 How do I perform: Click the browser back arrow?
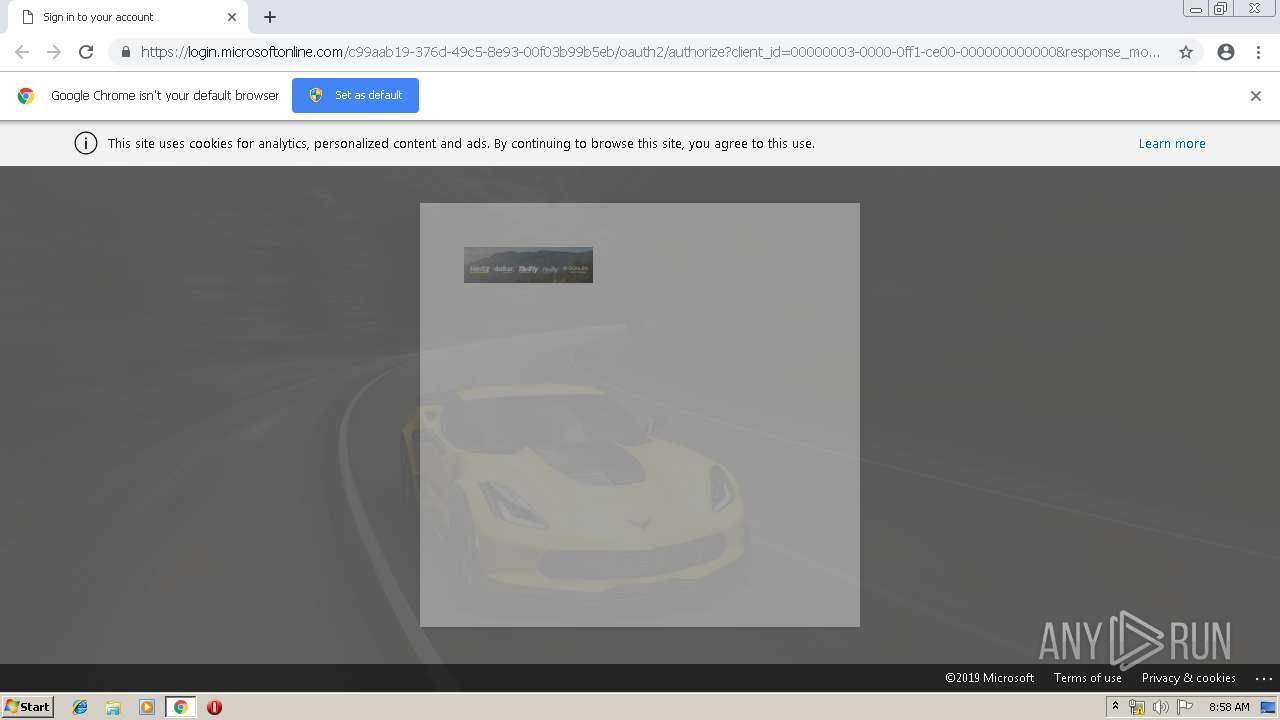22,52
